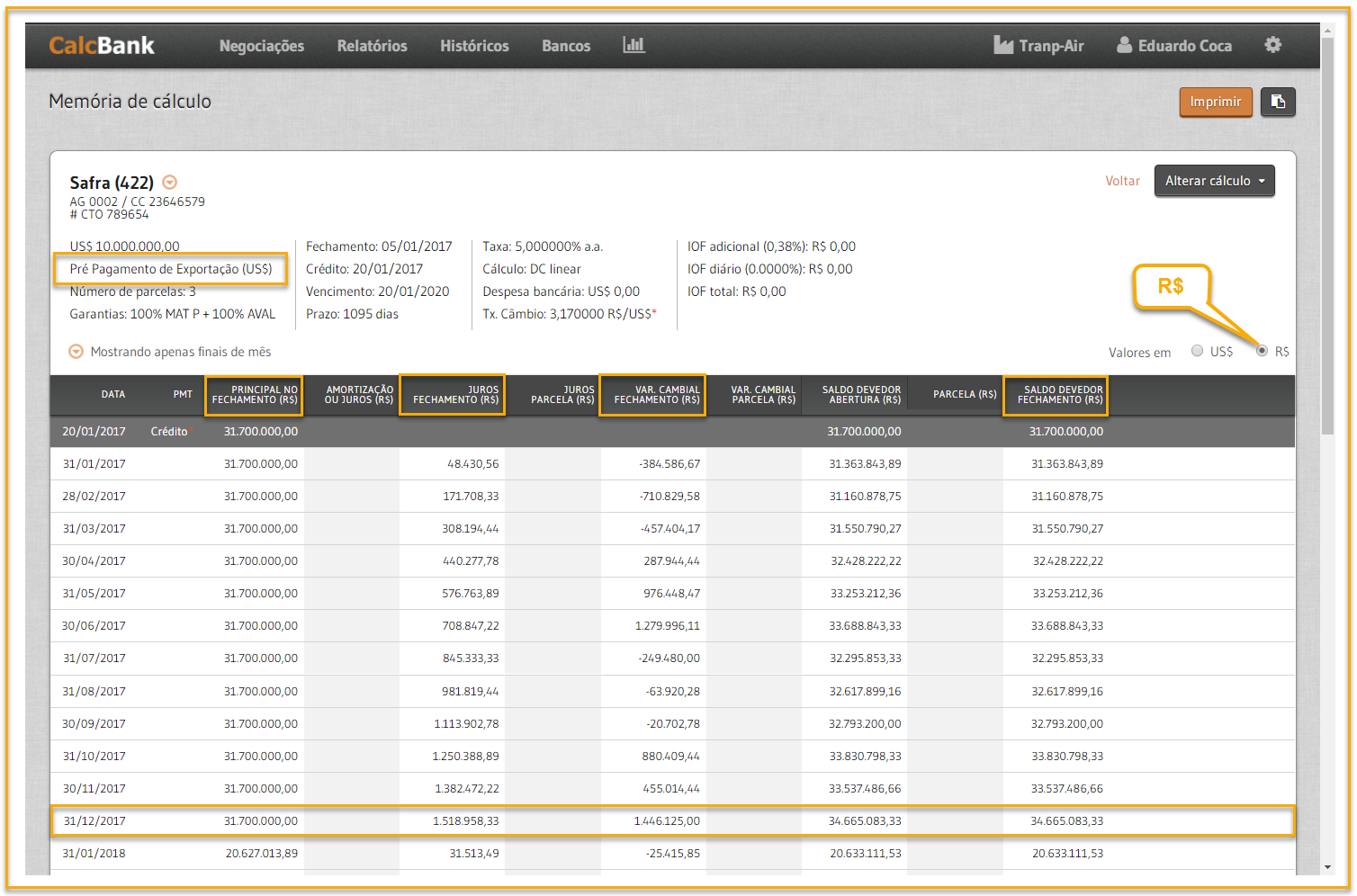The height and width of the screenshot is (896, 1357).
Task: Click the juros value 308.194,44
Action: click(470, 529)
